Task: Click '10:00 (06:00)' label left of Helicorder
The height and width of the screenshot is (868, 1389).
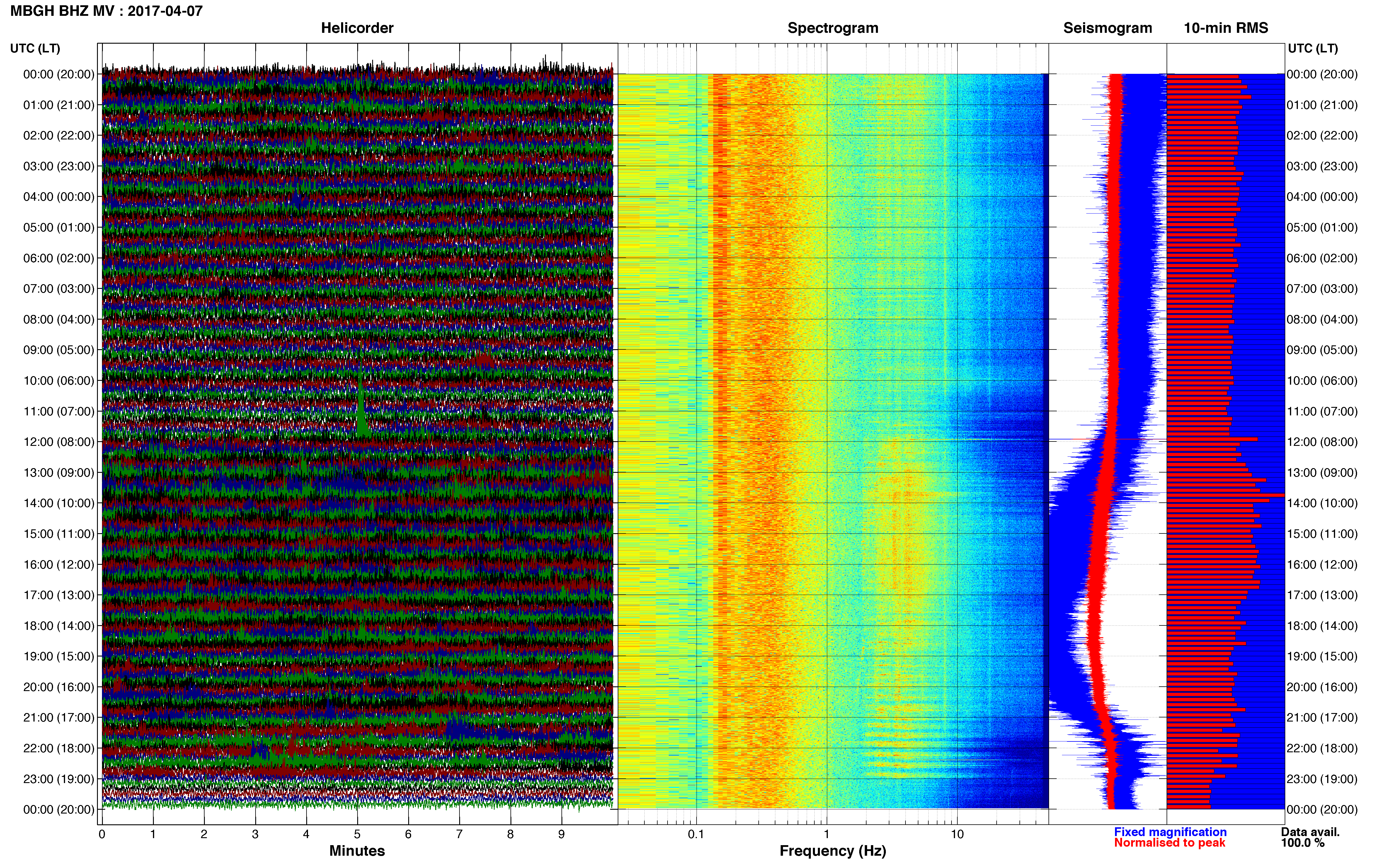Action: (59, 381)
